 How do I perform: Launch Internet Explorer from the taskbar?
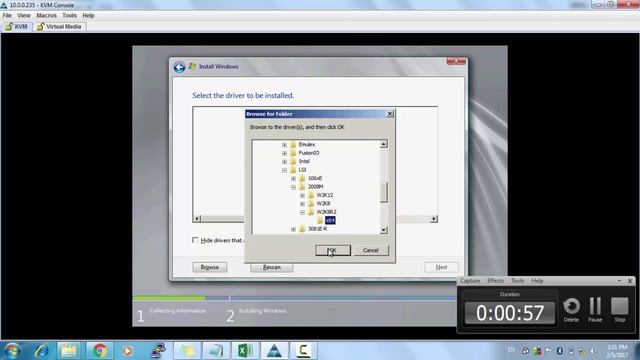42,351
